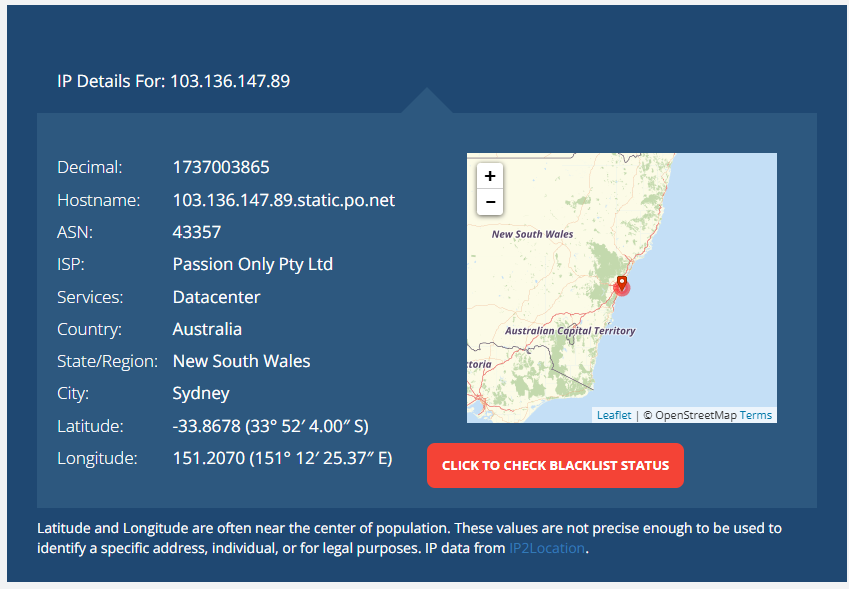This screenshot has height=589, width=849.
Task: Click the ISP name Passion Only Pty Ltd
Action: (252, 264)
